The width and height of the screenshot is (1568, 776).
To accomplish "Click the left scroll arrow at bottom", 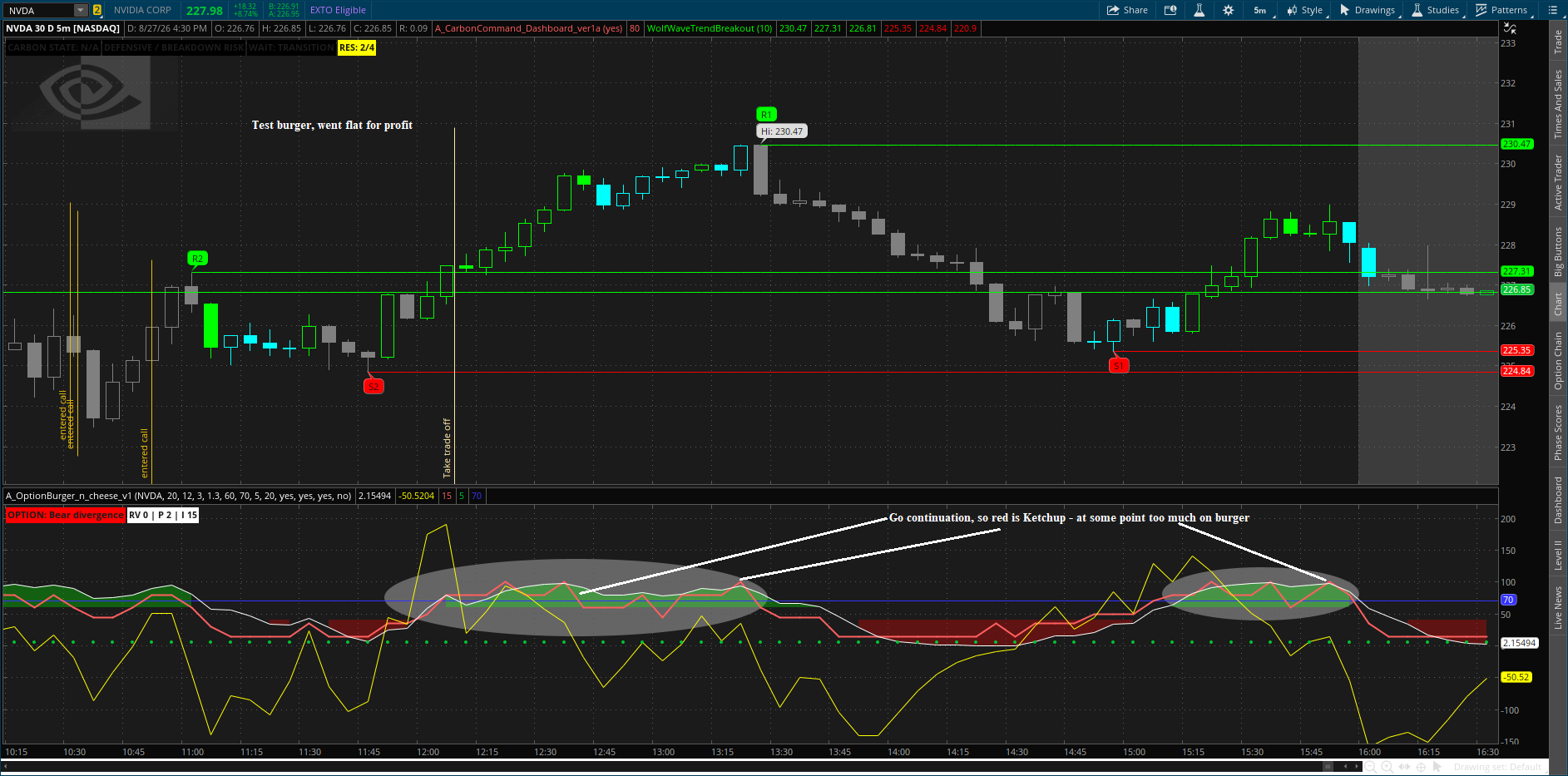I will (x=6, y=766).
